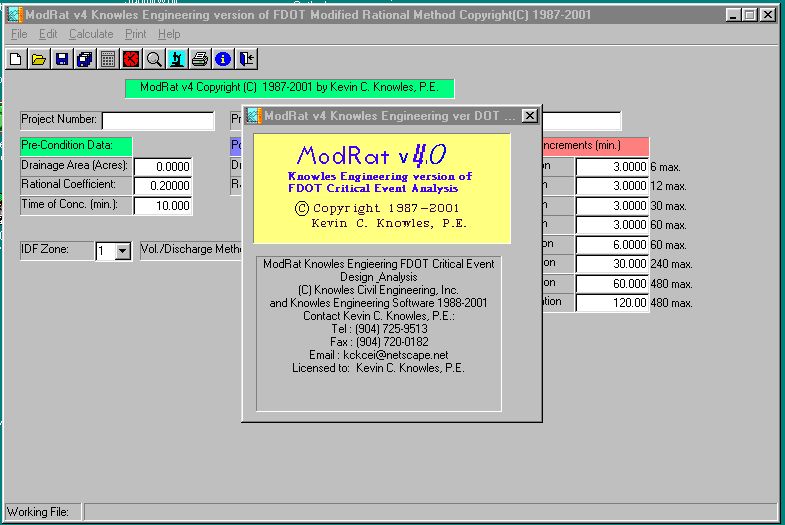This screenshot has width=785, height=525.
Task: Click the exit door toolbar icon
Action: [246, 59]
